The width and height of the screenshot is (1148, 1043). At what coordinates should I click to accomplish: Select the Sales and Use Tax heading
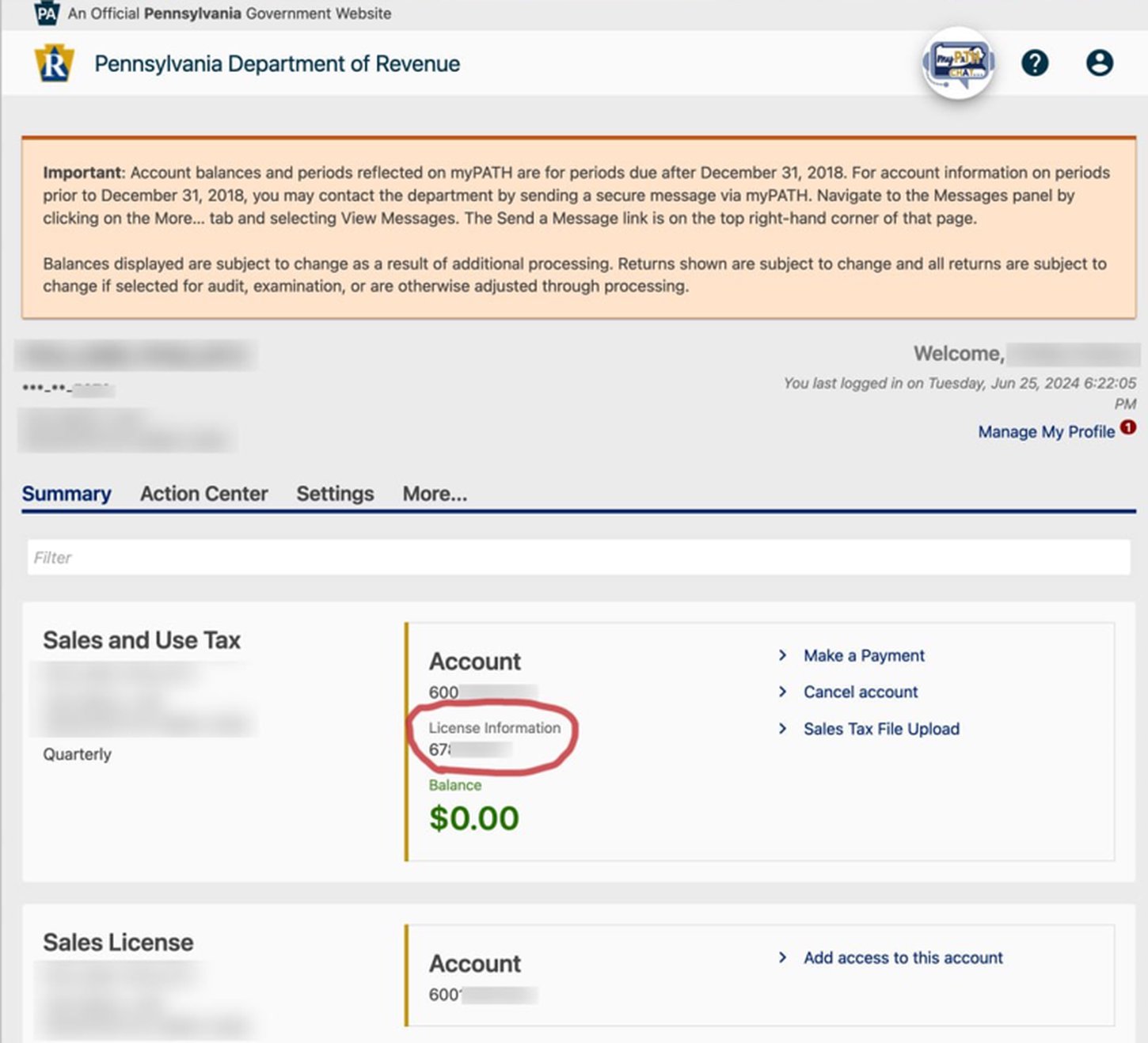[x=142, y=640]
